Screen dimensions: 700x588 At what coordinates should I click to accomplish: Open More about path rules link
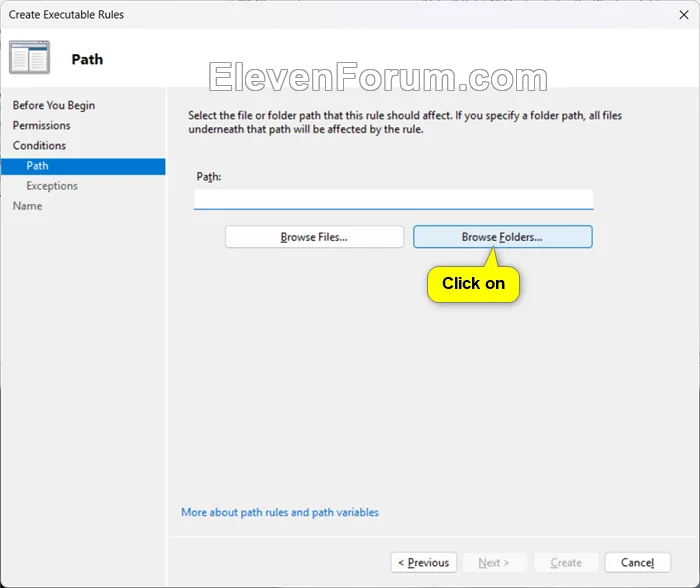point(280,512)
